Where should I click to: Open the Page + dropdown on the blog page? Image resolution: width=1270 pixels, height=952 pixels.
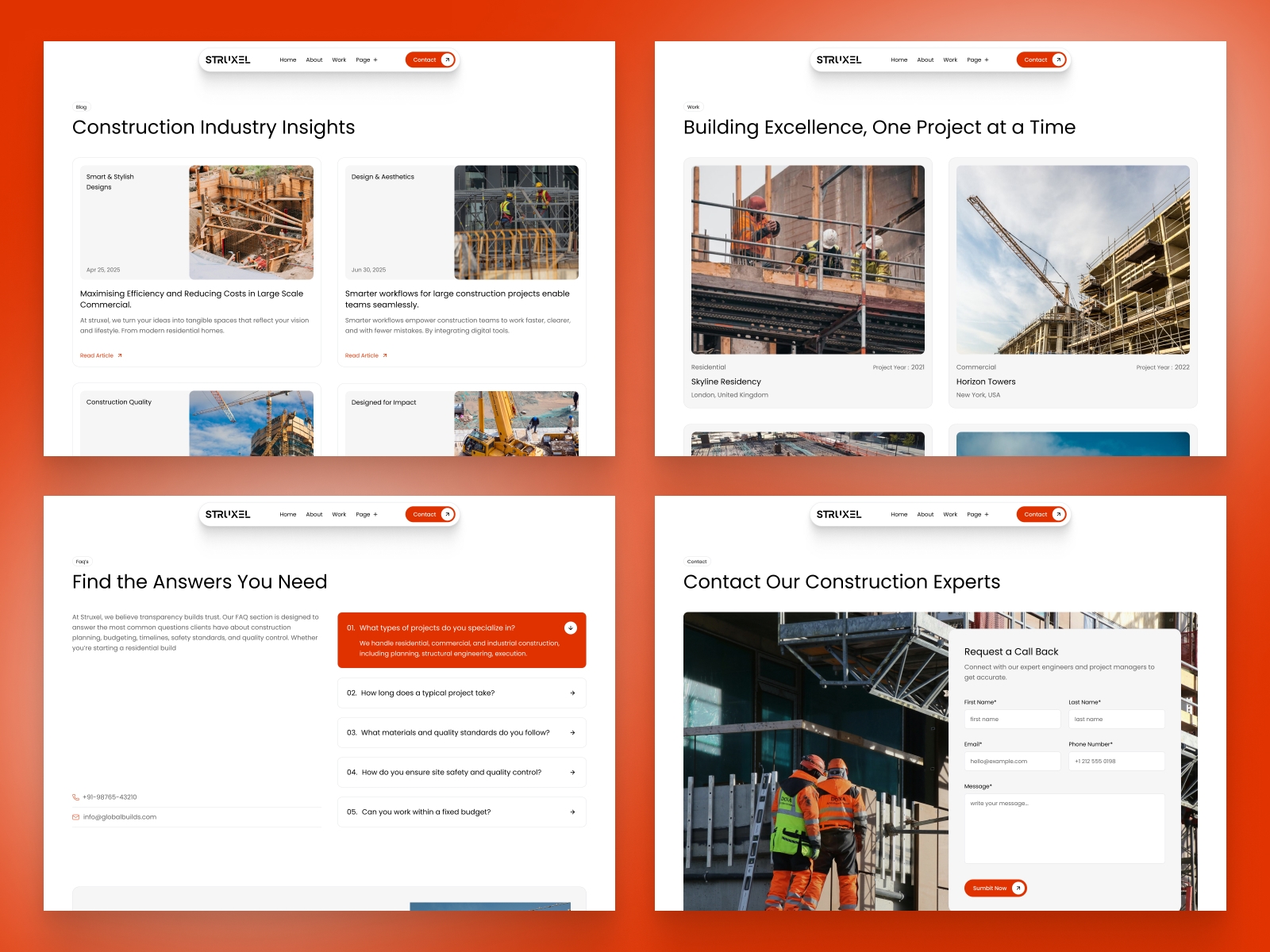coord(367,59)
